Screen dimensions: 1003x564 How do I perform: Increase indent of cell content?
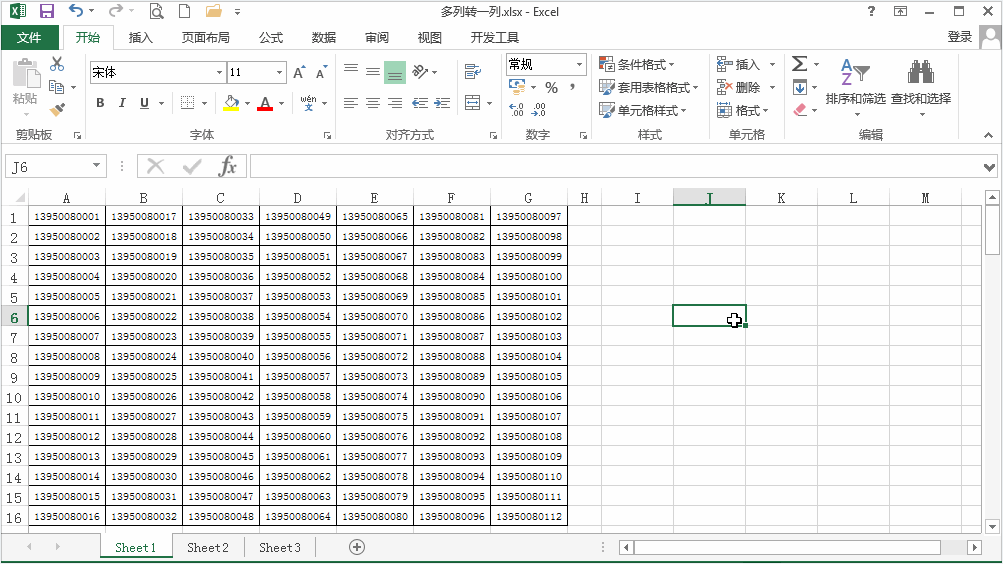(x=442, y=103)
